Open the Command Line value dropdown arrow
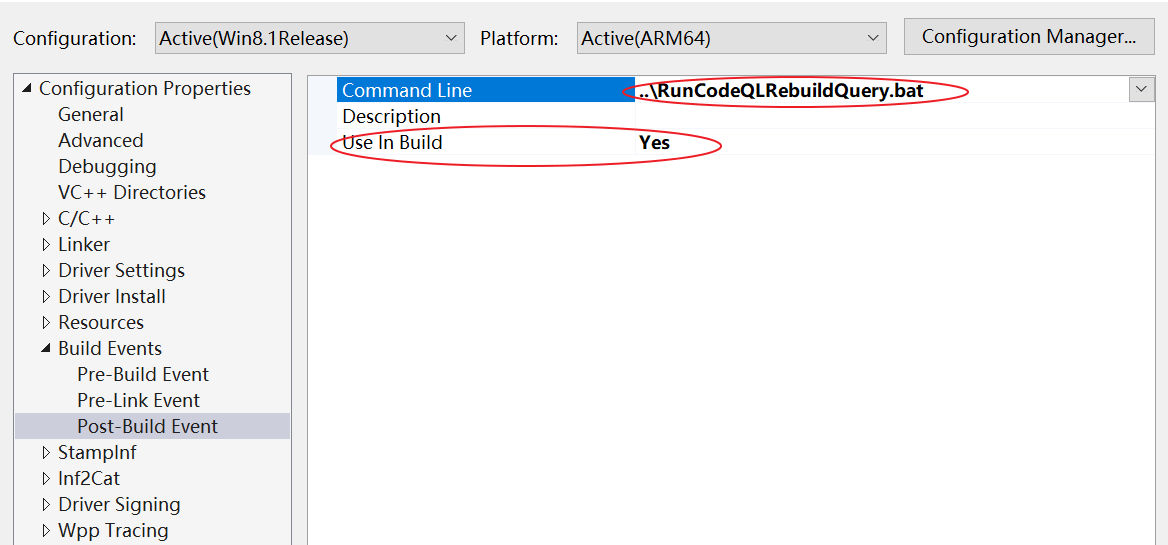This screenshot has width=1168, height=545. tap(1141, 90)
